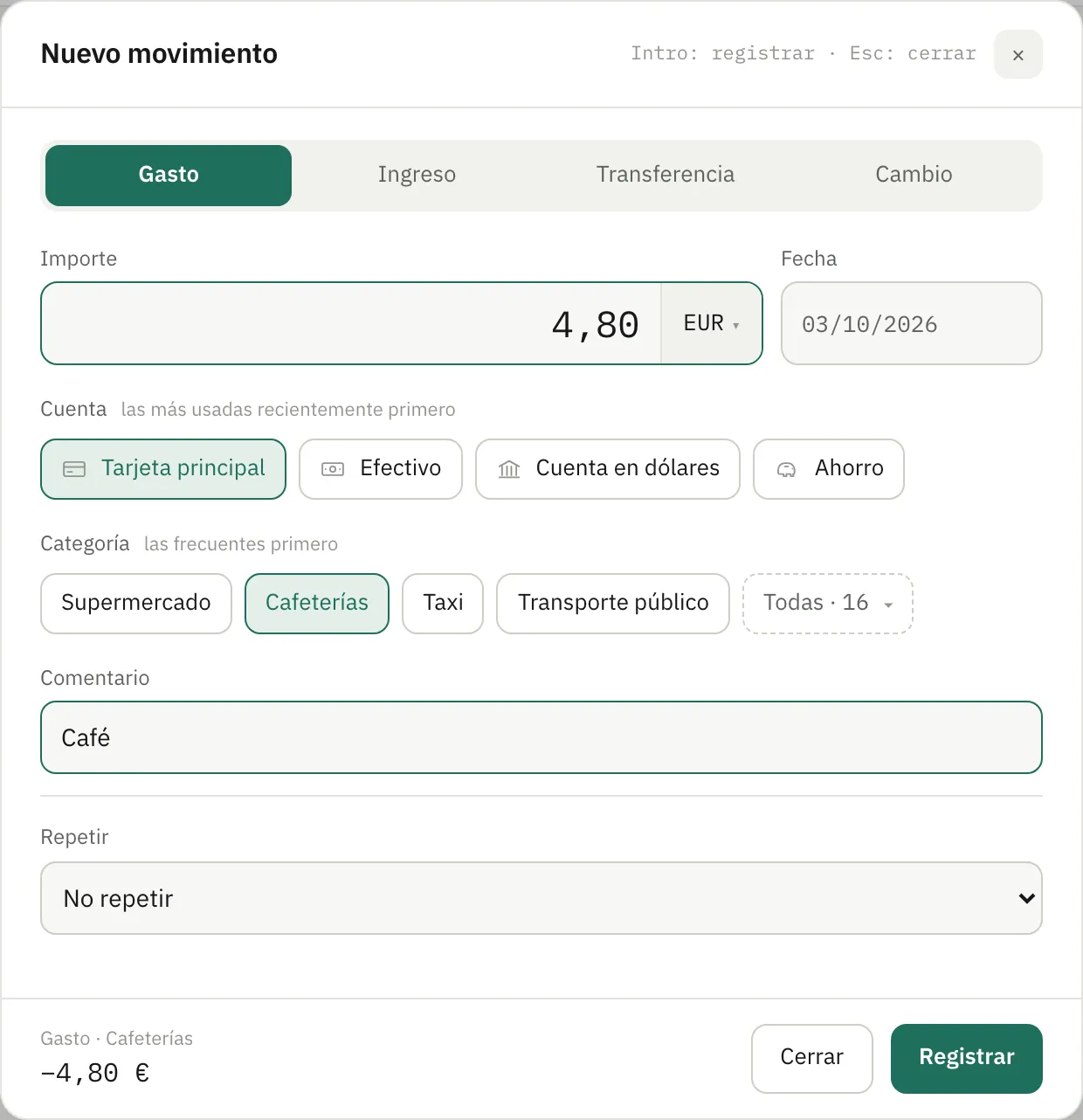Open the EUR currency dropdown
The width and height of the screenshot is (1083, 1120).
point(711,323)
